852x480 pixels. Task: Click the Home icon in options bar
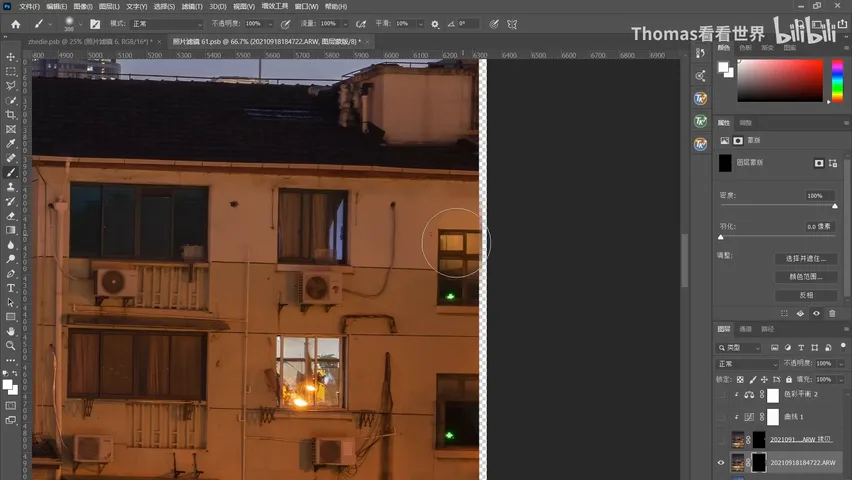[16, 24]
